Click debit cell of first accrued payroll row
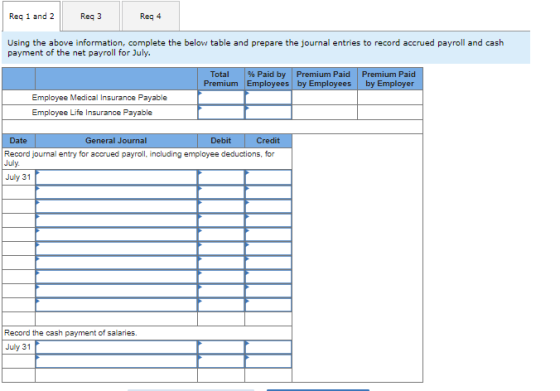 [x=221, y=177]
